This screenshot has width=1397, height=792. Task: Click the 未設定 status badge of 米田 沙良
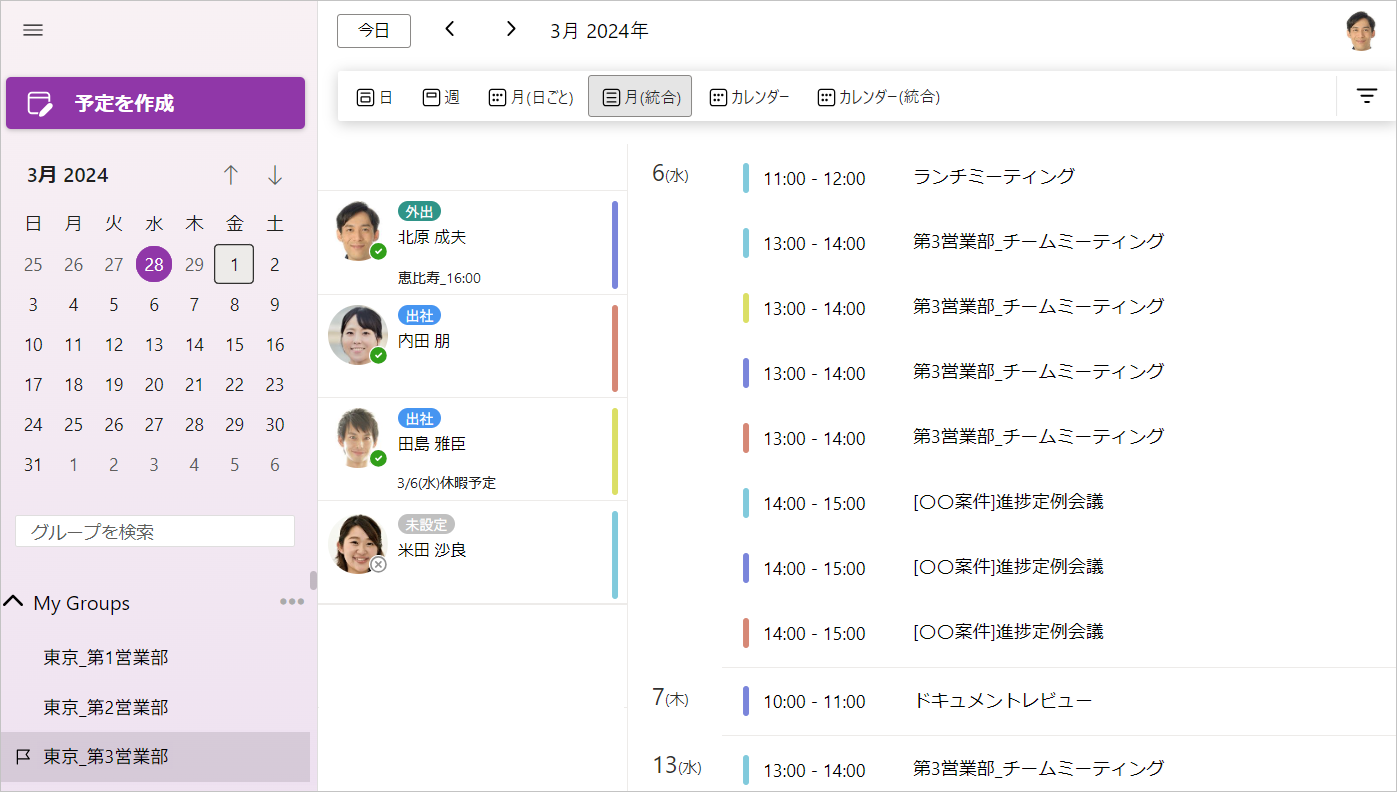[426, 524]
